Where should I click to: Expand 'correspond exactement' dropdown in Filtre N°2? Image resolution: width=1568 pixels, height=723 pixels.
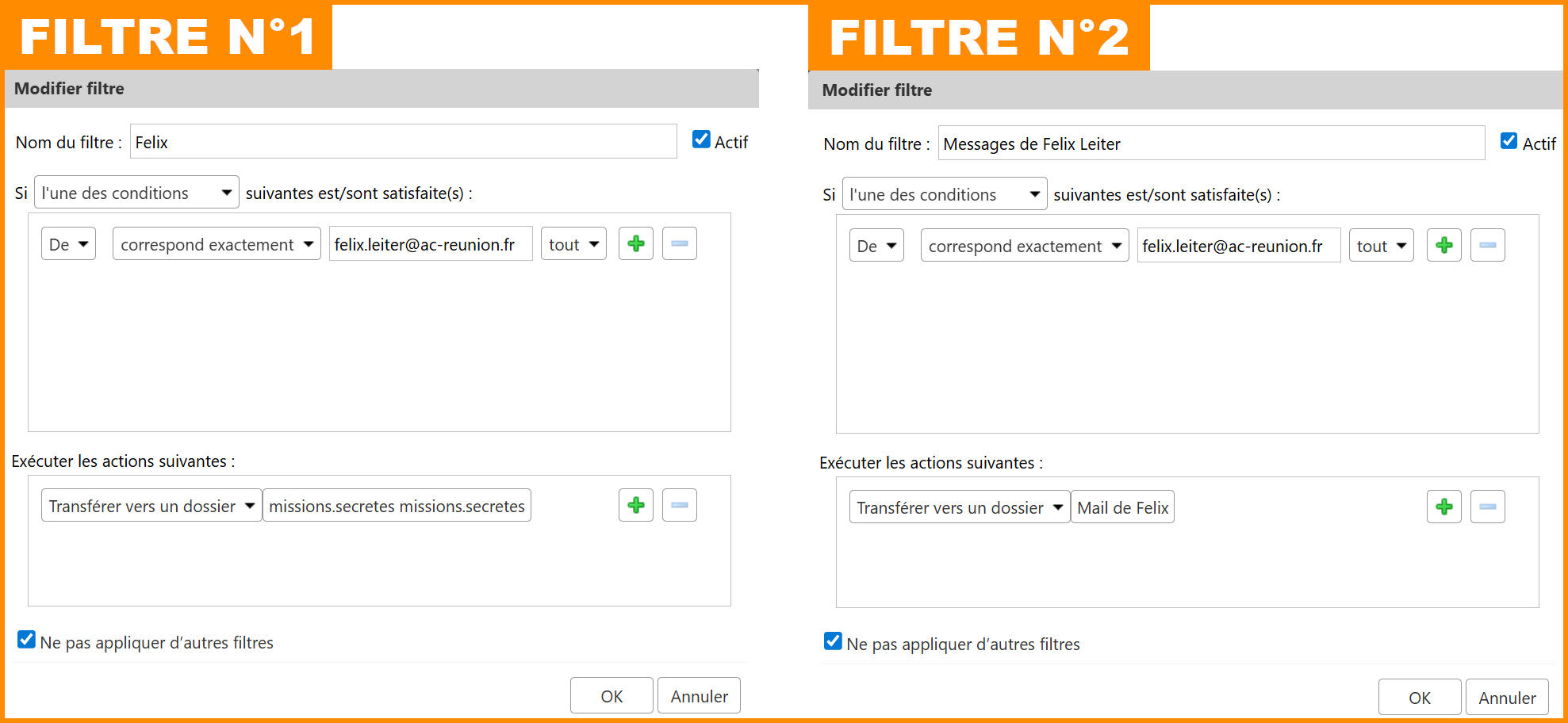(x=1024, y=246)
